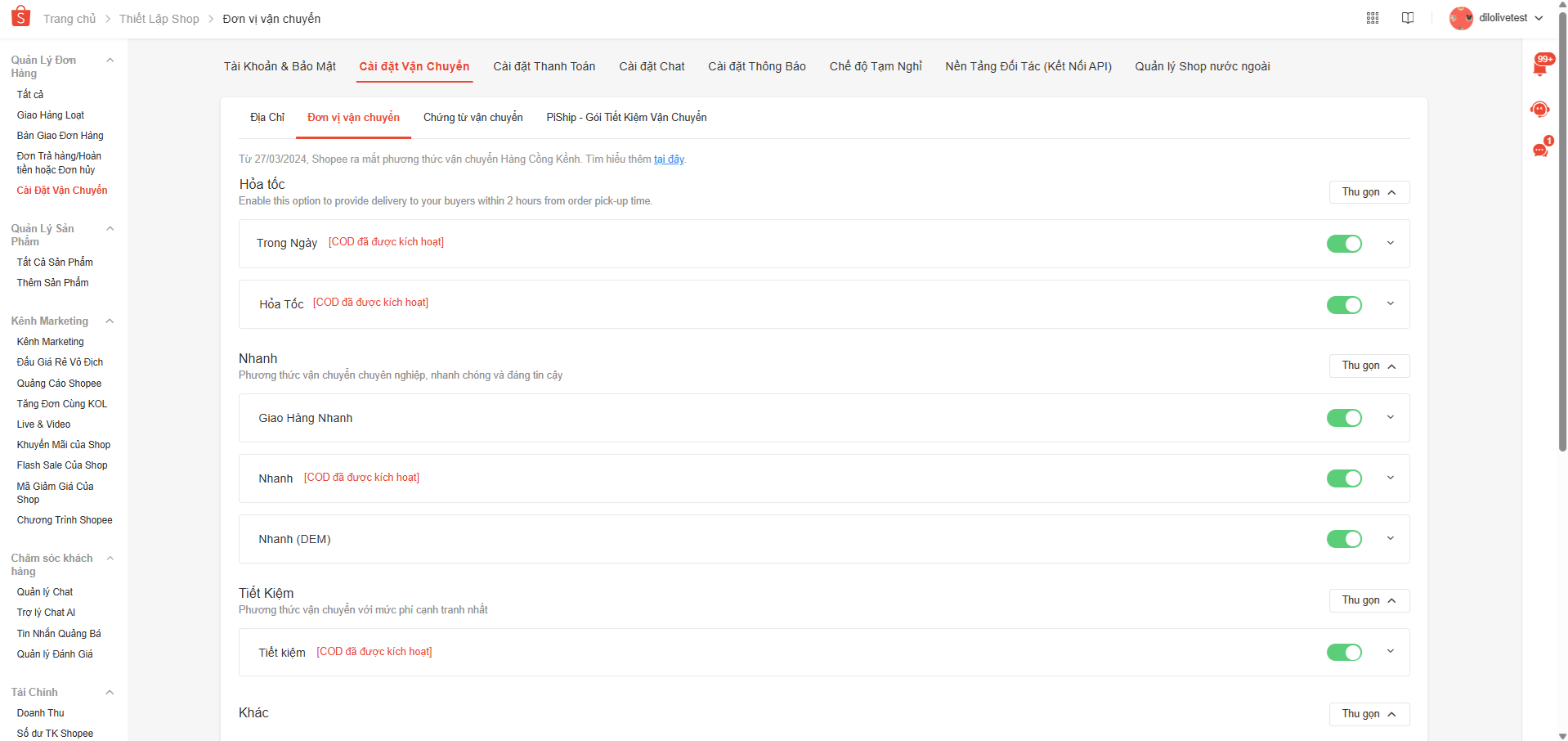
Task: Click the Shopee logo icon
Action: pyautogui.click(x=20, y=16)
